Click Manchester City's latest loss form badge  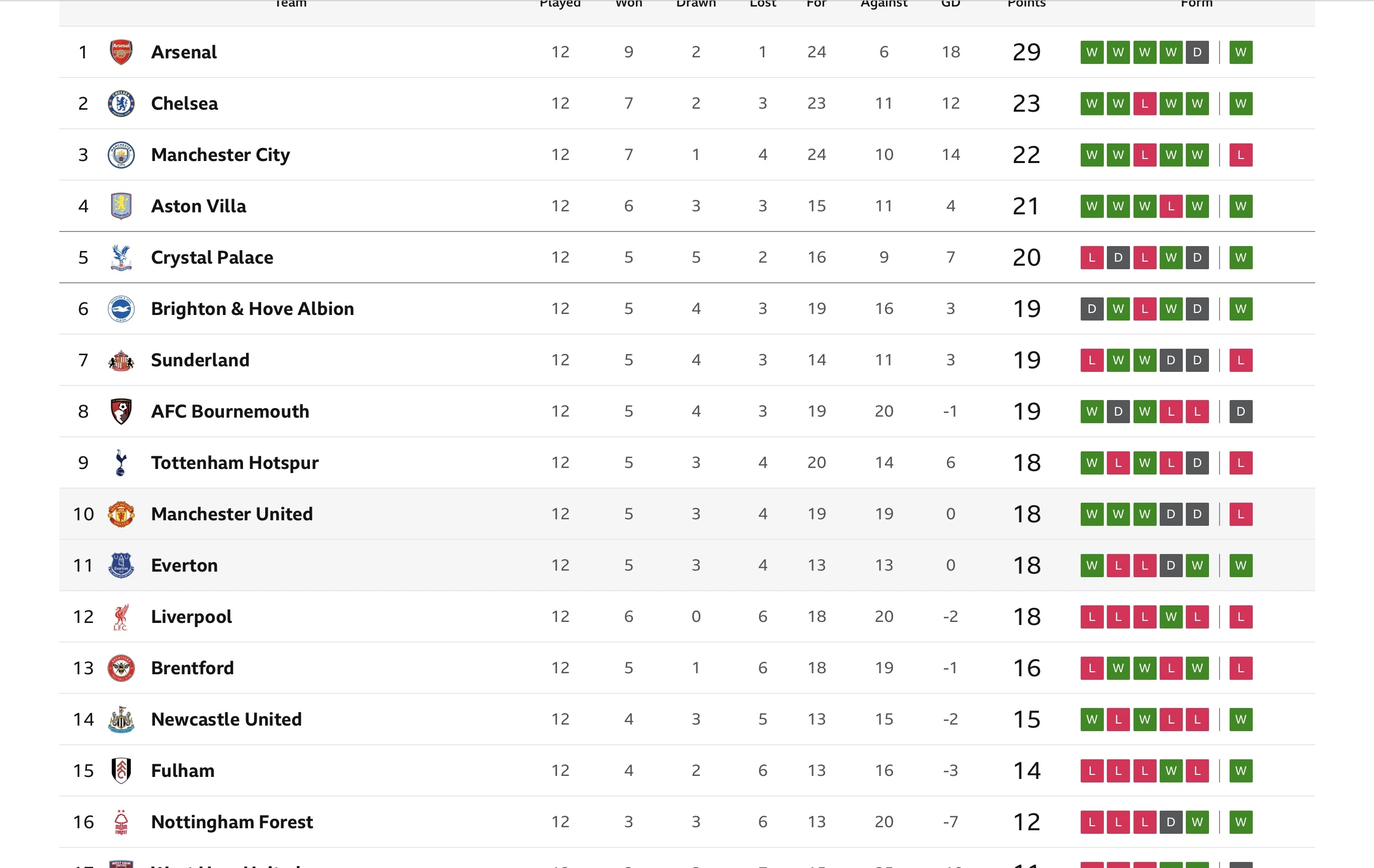click(x=1241, y=155)
